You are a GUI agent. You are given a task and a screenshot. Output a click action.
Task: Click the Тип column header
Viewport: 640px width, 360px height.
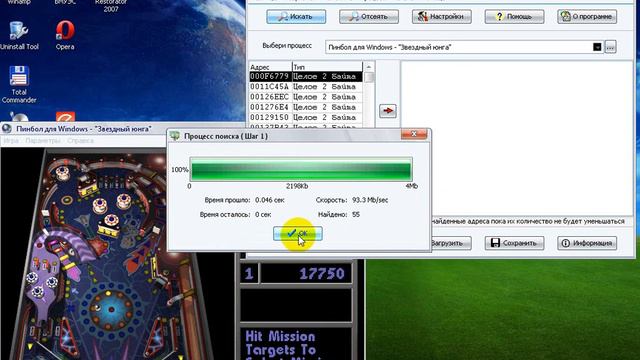(327, 67)
